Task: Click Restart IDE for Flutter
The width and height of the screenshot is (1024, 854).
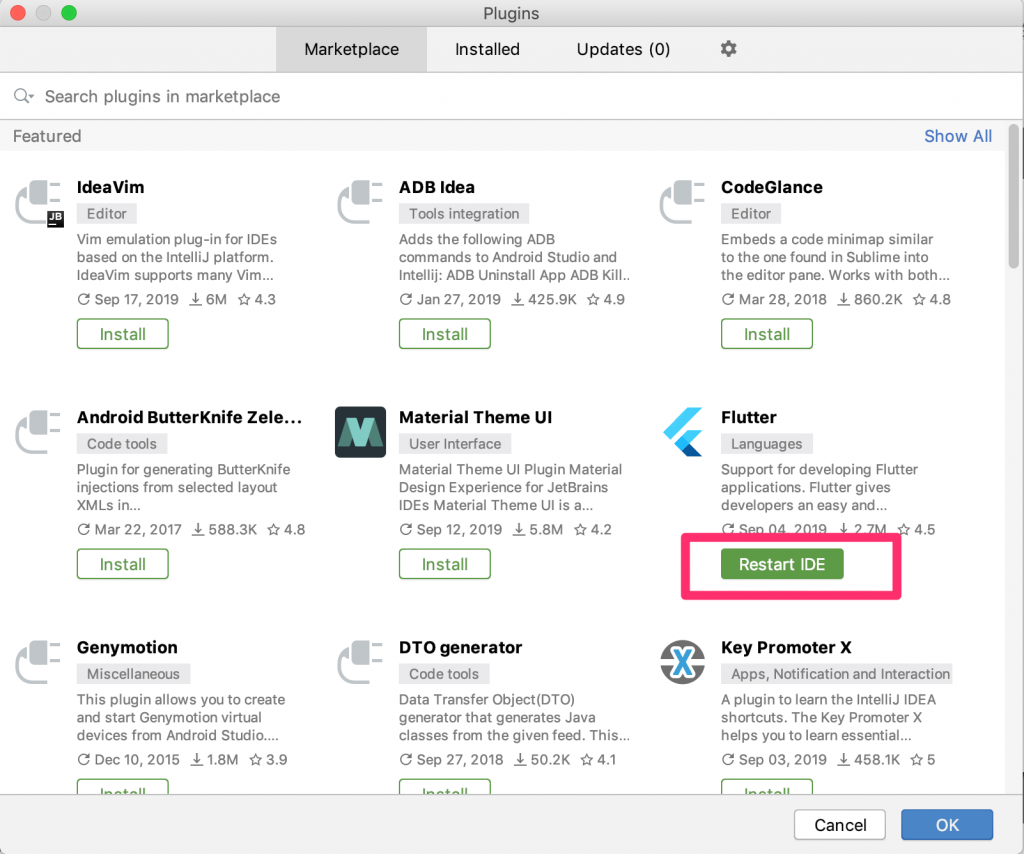Action: tap(782, 563)
